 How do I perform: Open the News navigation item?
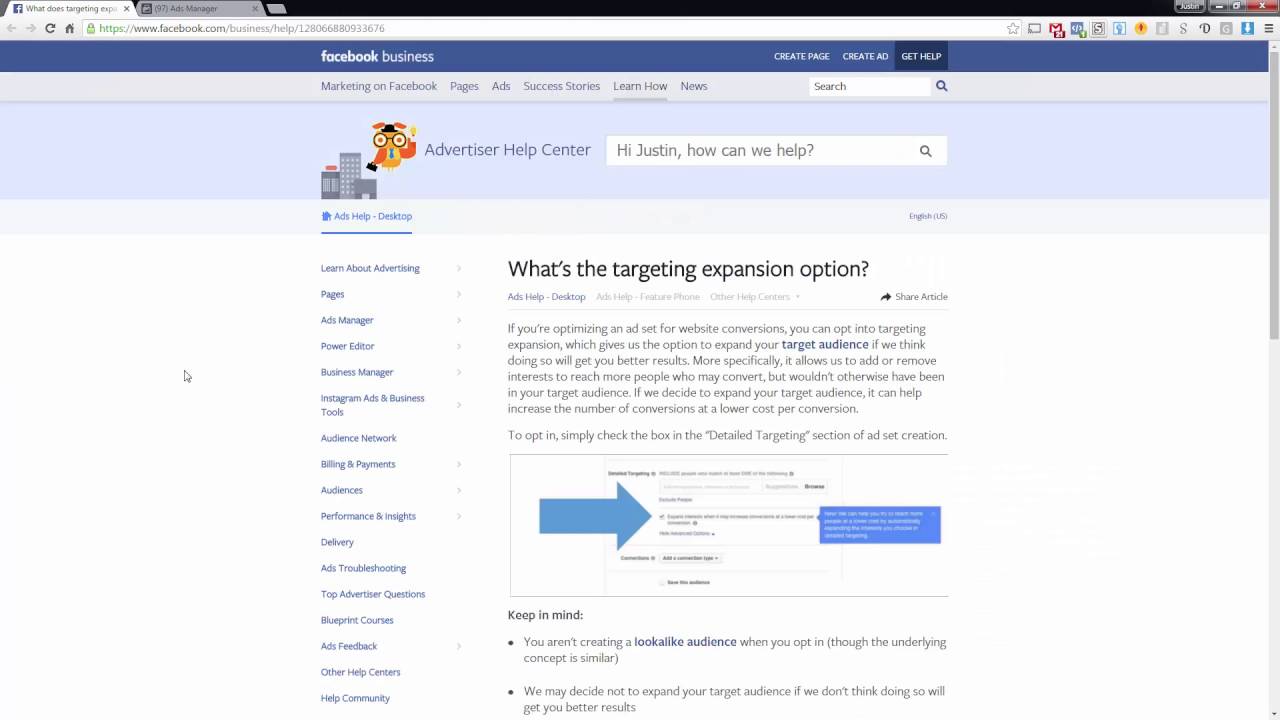point(694,86)
